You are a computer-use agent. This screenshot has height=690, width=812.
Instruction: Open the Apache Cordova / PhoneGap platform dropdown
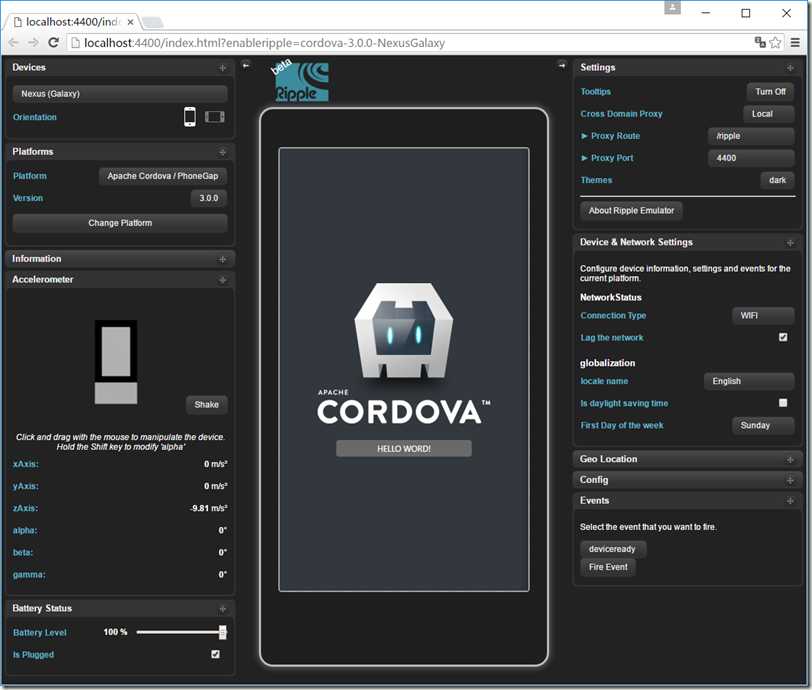(163, 176)
